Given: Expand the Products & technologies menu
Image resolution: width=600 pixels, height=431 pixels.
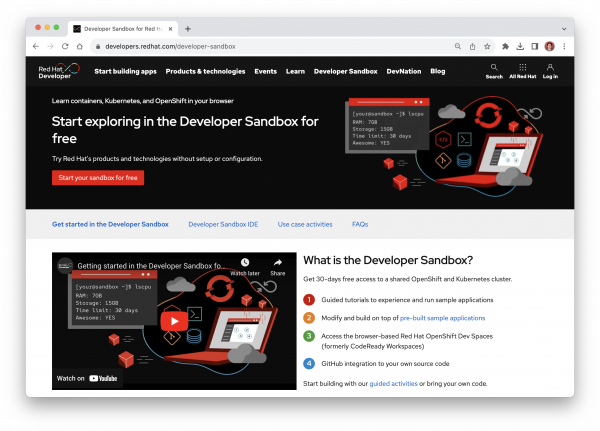Looking at the screenshot, I should (x=205, y=72).
